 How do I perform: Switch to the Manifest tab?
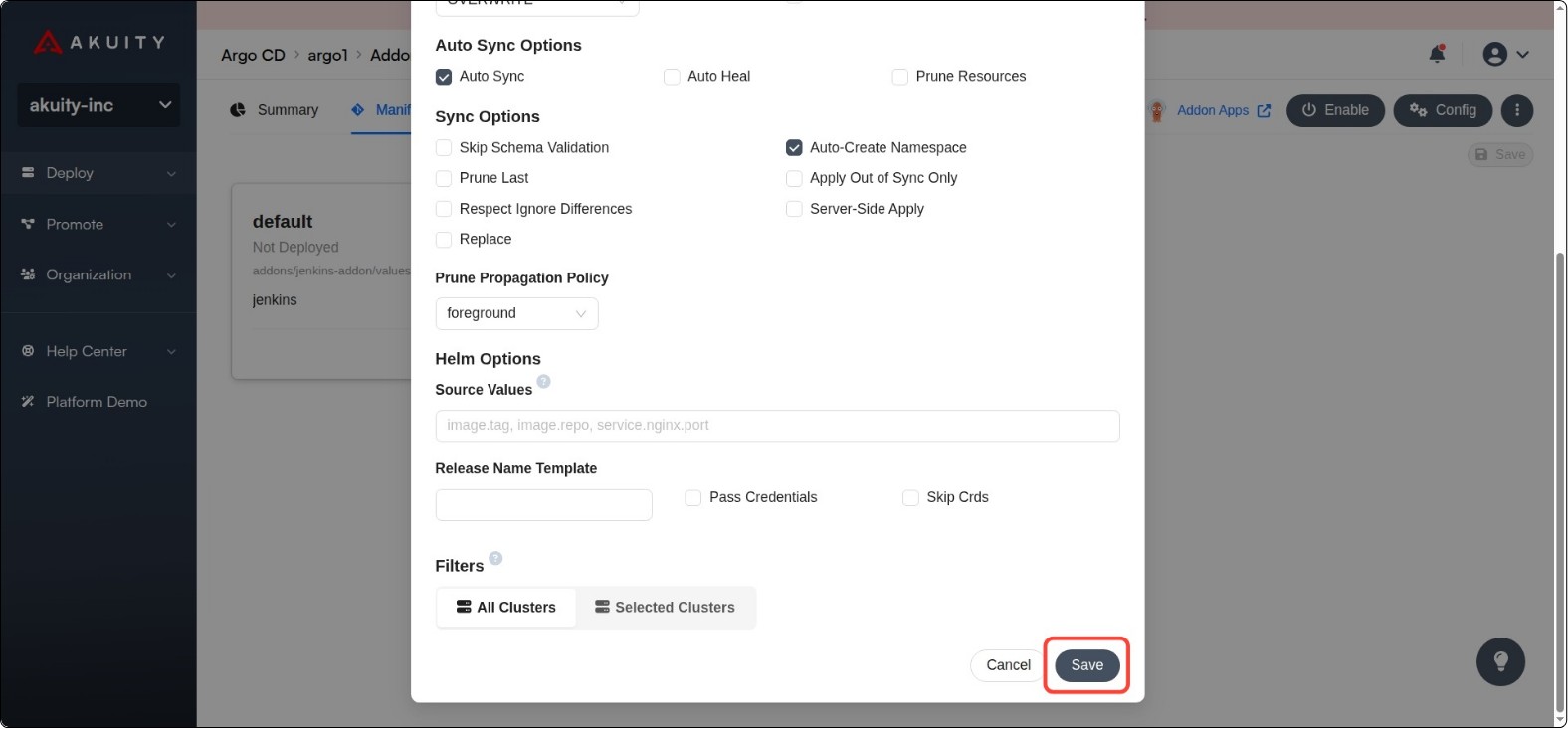coord(381,110)
